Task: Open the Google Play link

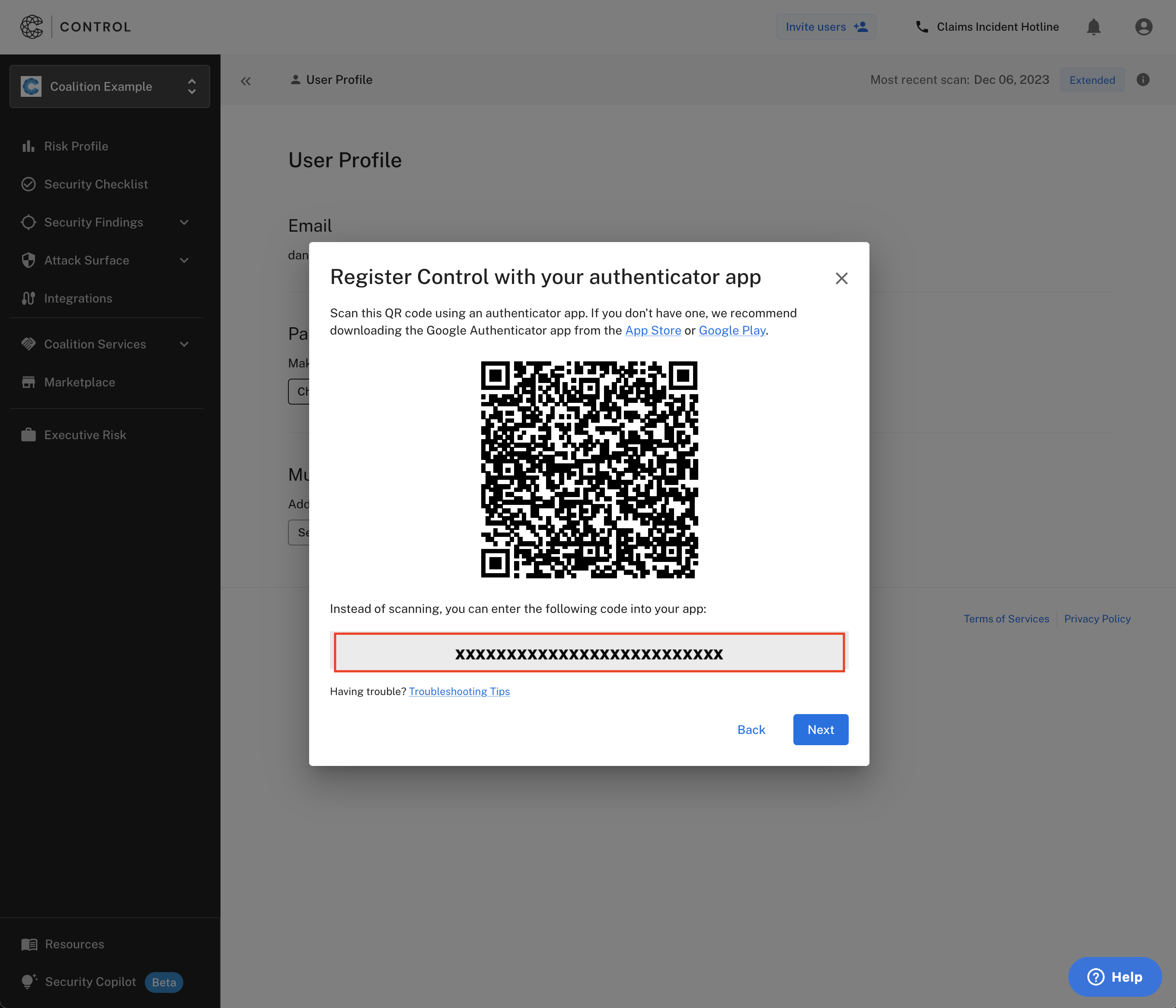Action: coord(732,330)
